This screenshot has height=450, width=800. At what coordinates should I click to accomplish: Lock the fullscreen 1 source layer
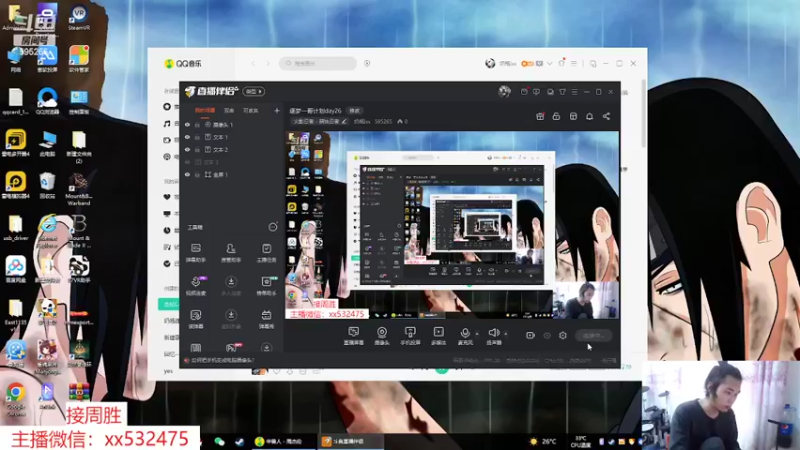[x=197, y=174]
